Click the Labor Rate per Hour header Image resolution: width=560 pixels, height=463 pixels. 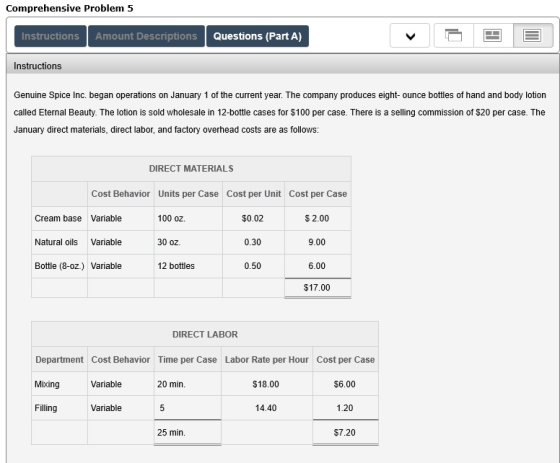pos(267,359)
